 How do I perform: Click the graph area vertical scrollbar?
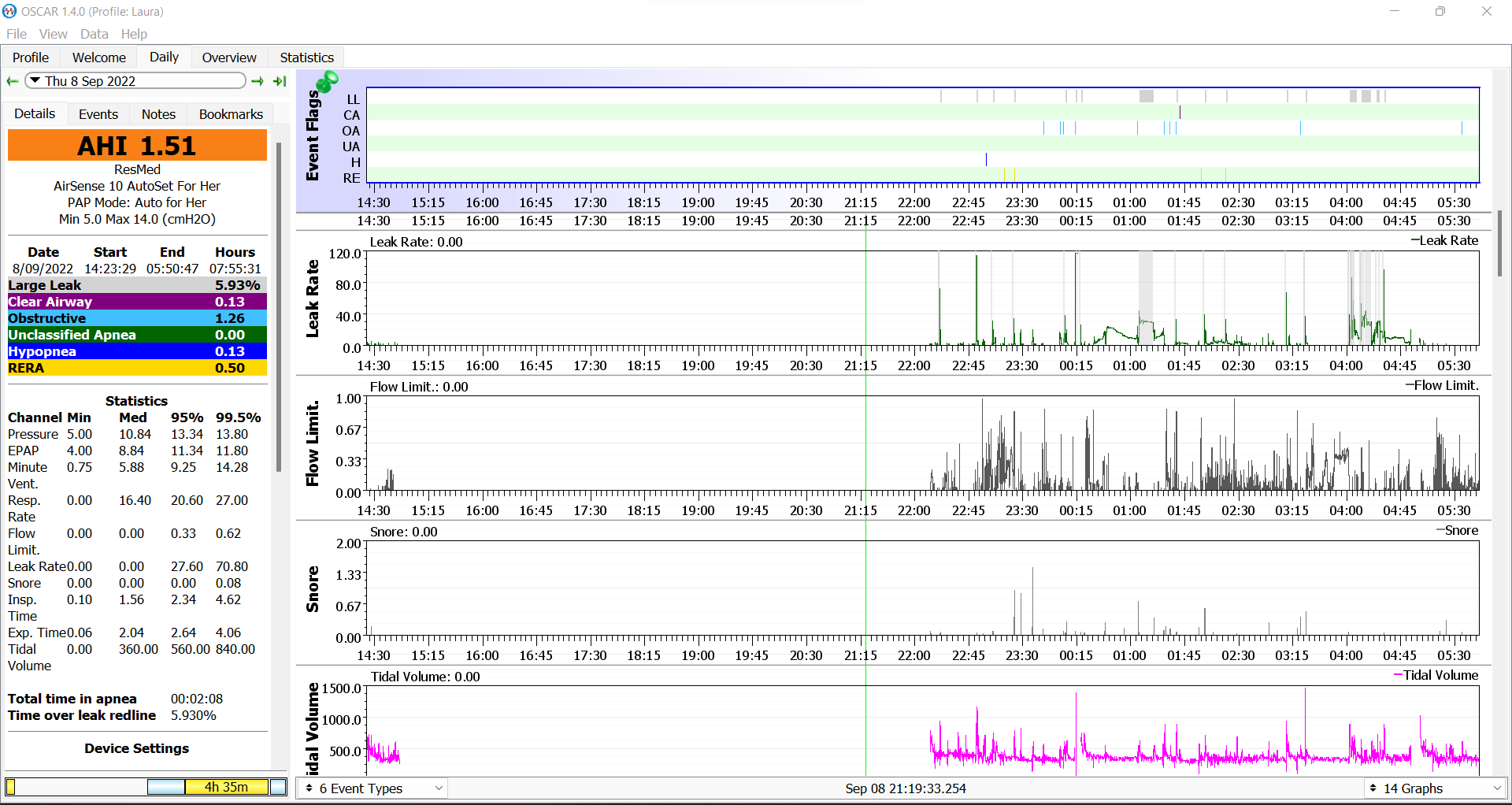click(1501, 244)
